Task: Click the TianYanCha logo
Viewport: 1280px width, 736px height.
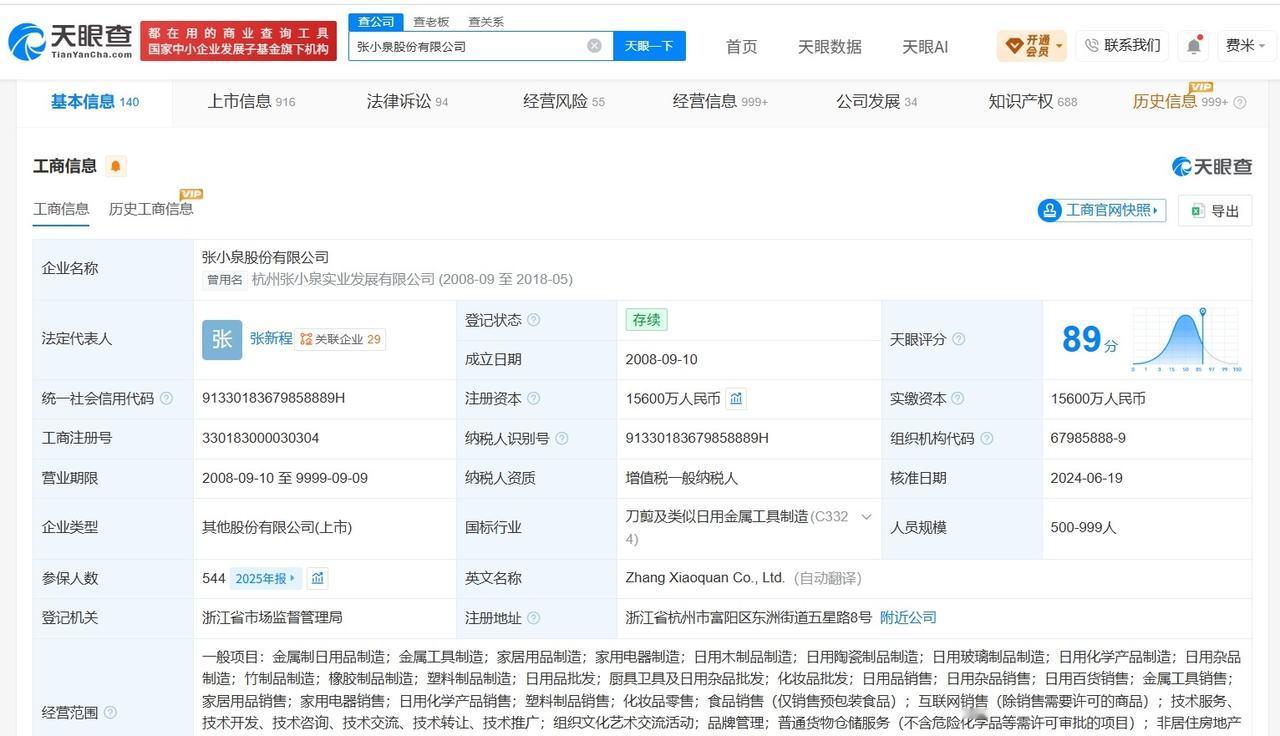Action: tap(70, 41)
